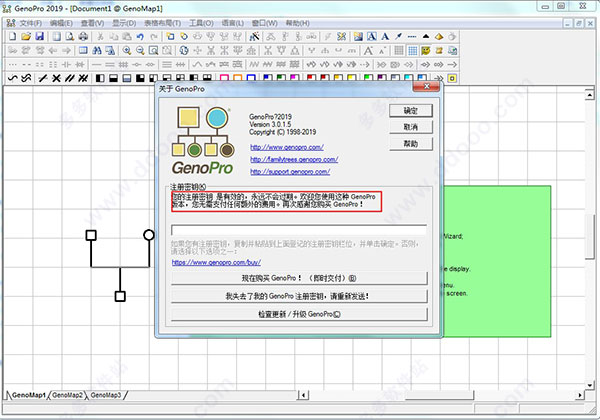Select the zoom-to-fit magnifier icon
The image size is (600, 420).
point(153,50)
